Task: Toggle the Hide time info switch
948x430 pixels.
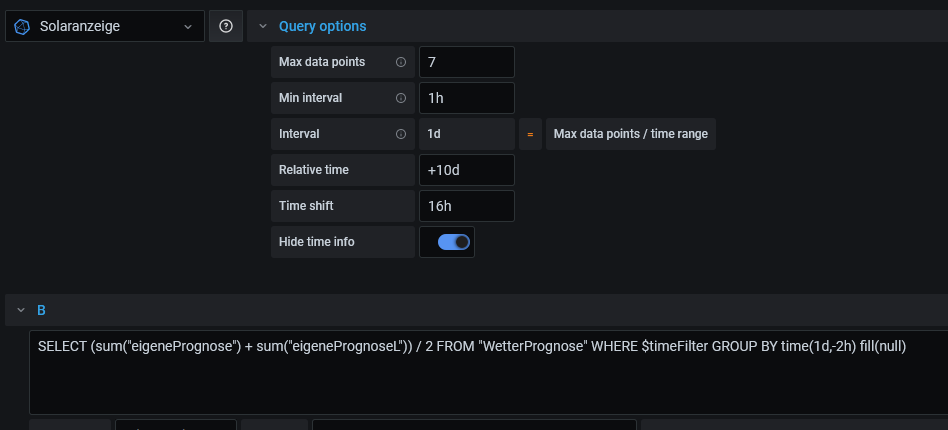Action: coord(454,242)
